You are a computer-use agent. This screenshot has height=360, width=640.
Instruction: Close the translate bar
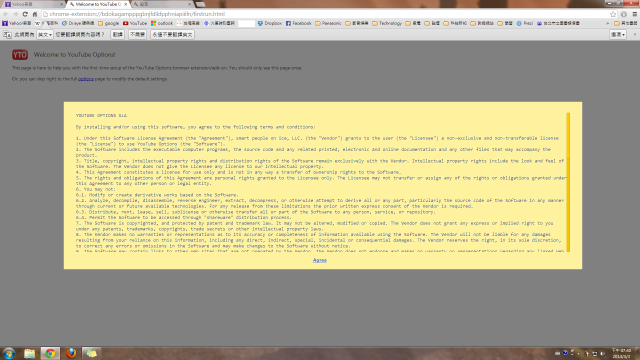(634, 35)
